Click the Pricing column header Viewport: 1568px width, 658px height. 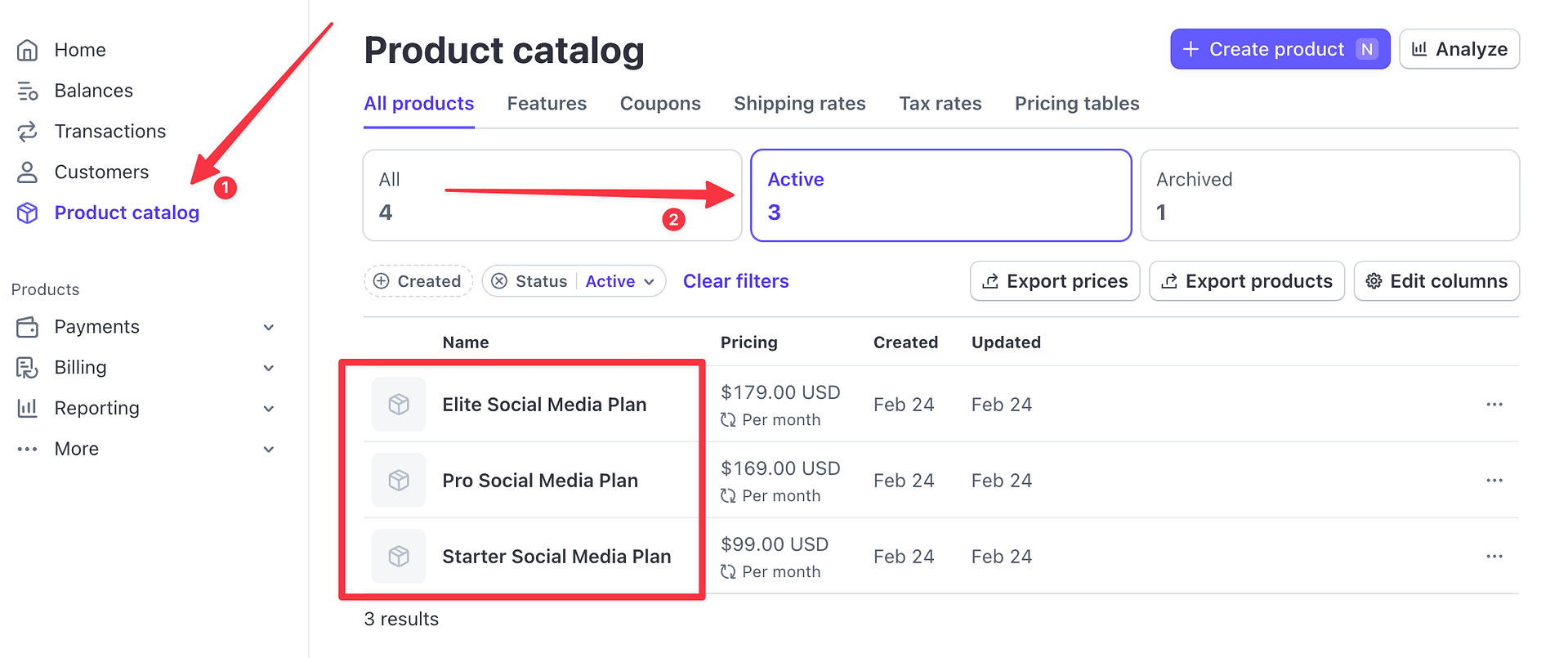tap(748, 342)
